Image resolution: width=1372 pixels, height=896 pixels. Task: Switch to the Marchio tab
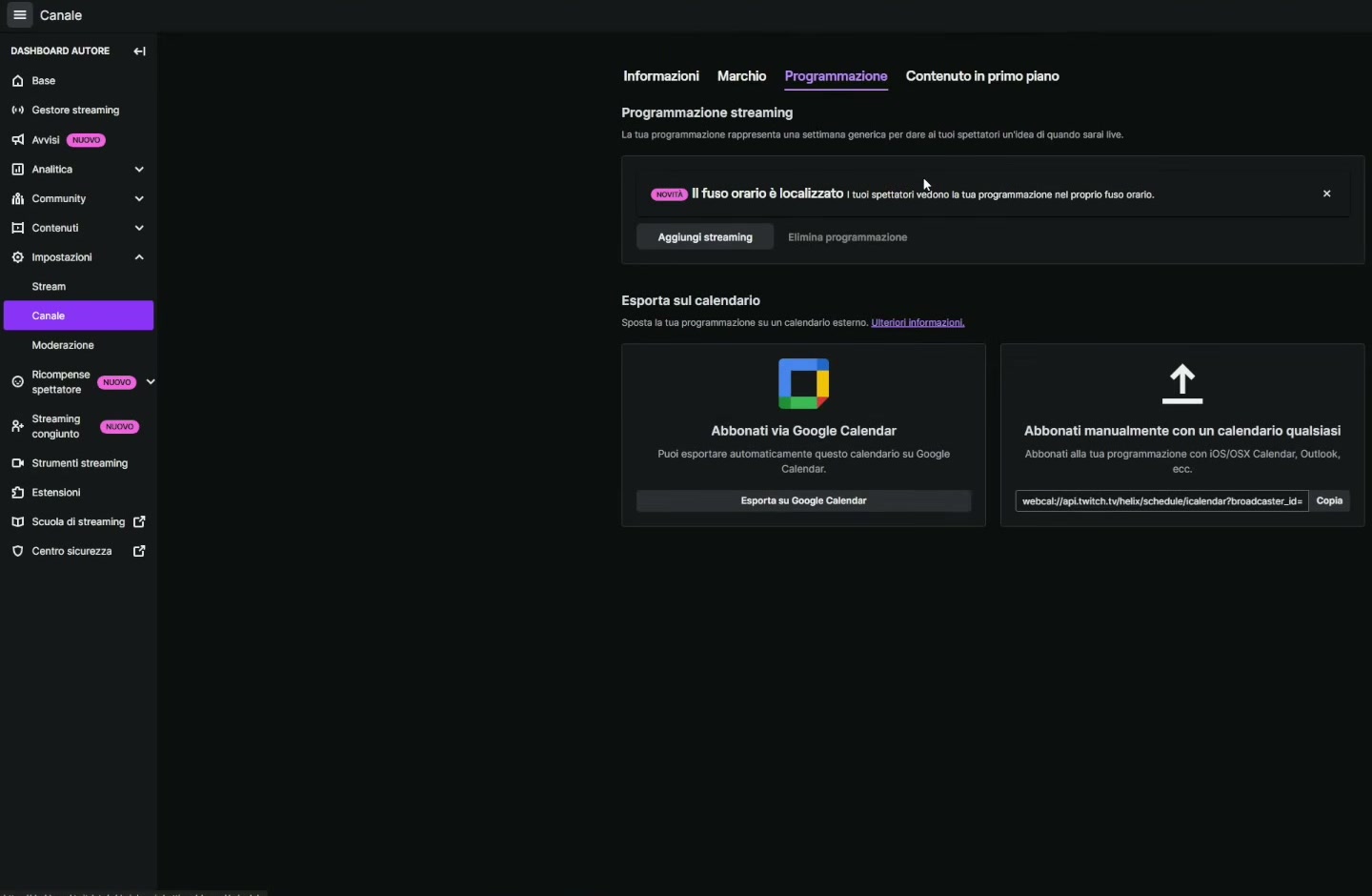tap(741, 76)
